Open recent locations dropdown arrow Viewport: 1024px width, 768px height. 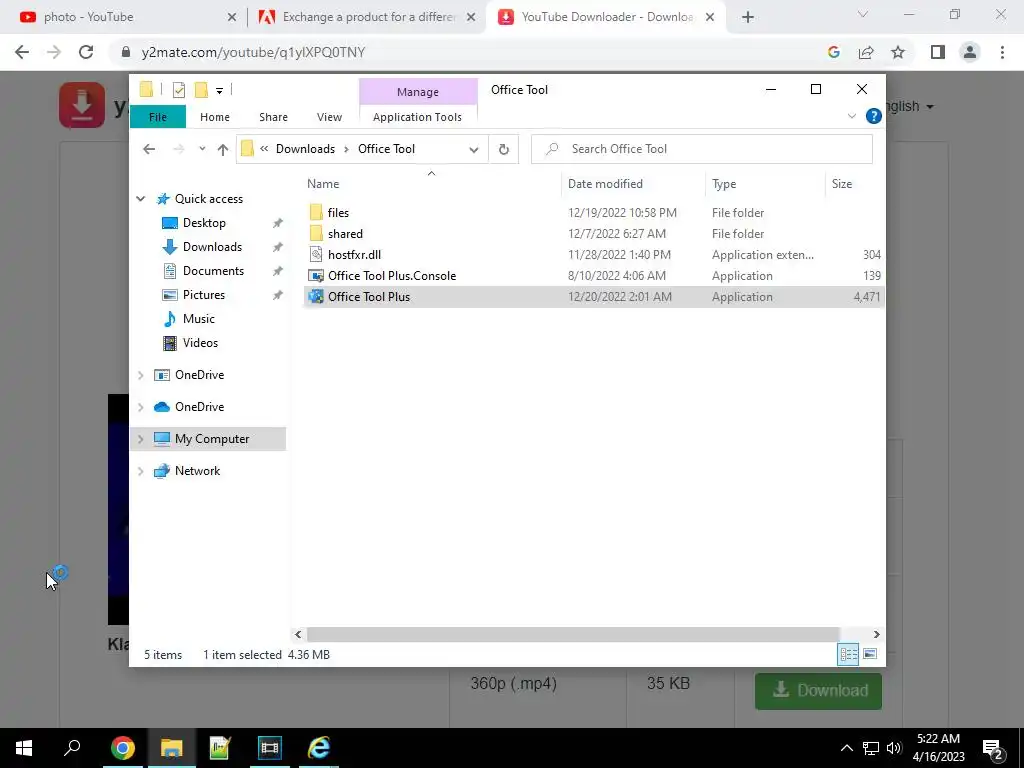202,149
